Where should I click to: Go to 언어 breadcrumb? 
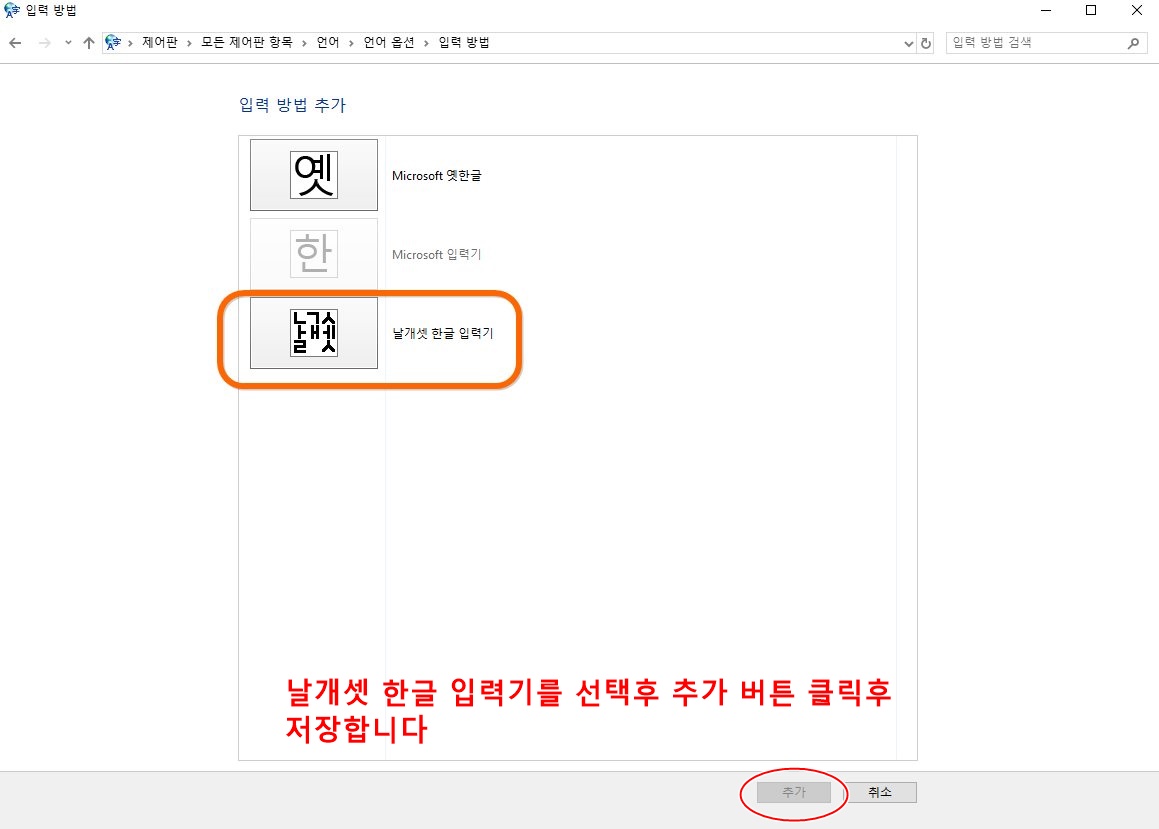point(327,42)
